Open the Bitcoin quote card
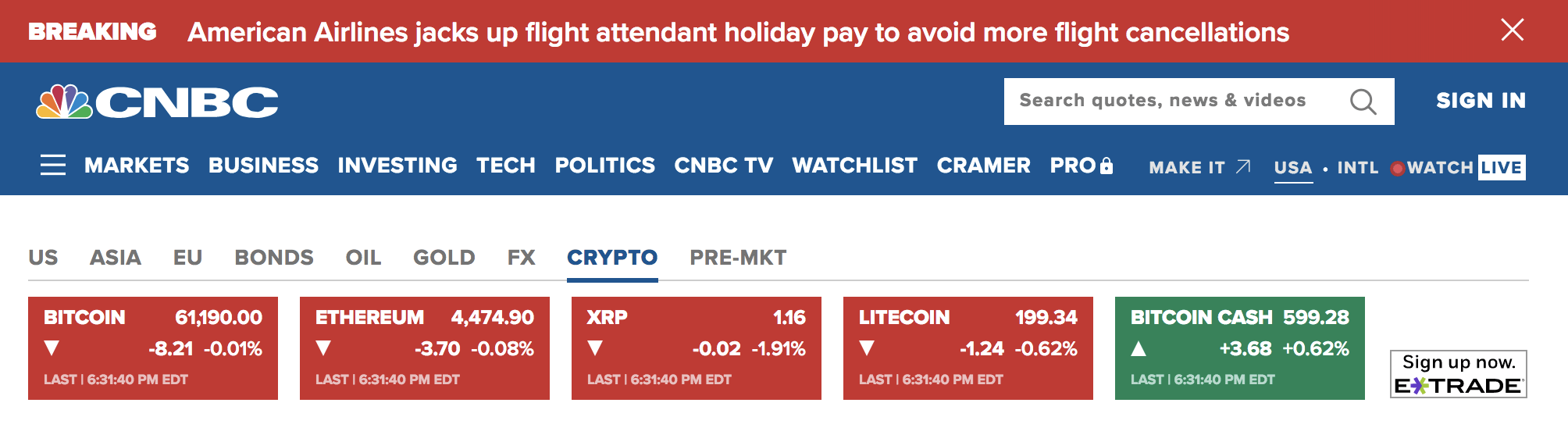Viewport: 1568px width, 442px height. pyautogui.click(x=153, y=348)
